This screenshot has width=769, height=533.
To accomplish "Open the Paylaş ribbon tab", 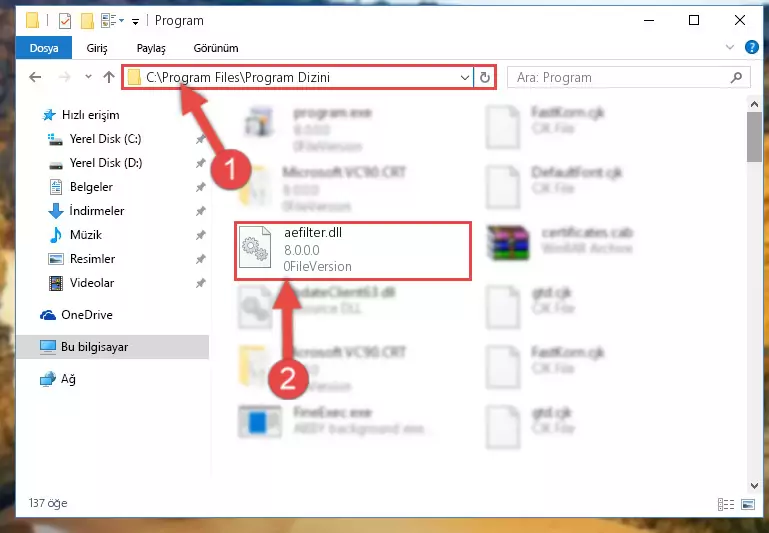I will pyautogui.click(x=151, y=48).
